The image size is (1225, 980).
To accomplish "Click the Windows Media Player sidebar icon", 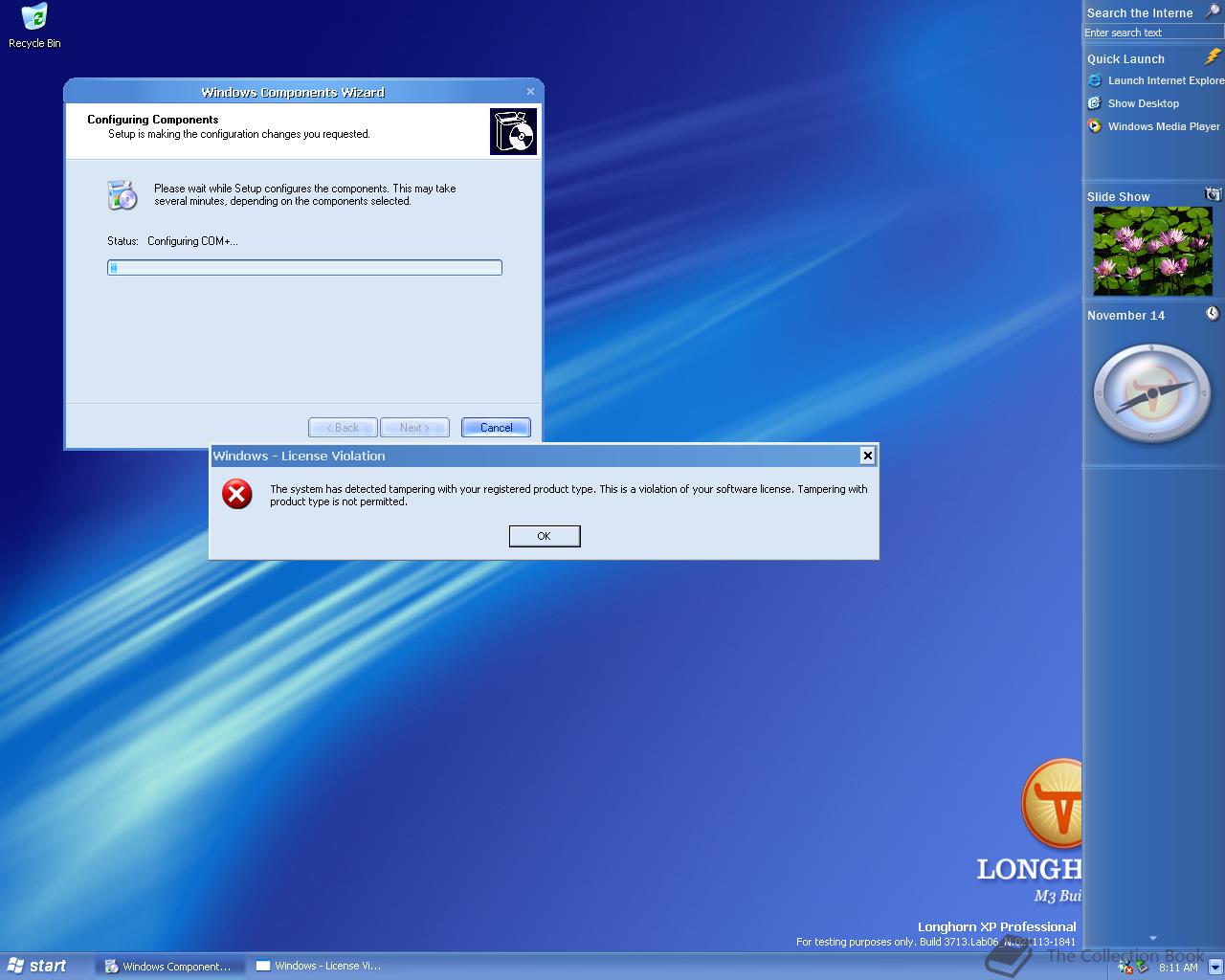I will click(x=1095, y=126).
